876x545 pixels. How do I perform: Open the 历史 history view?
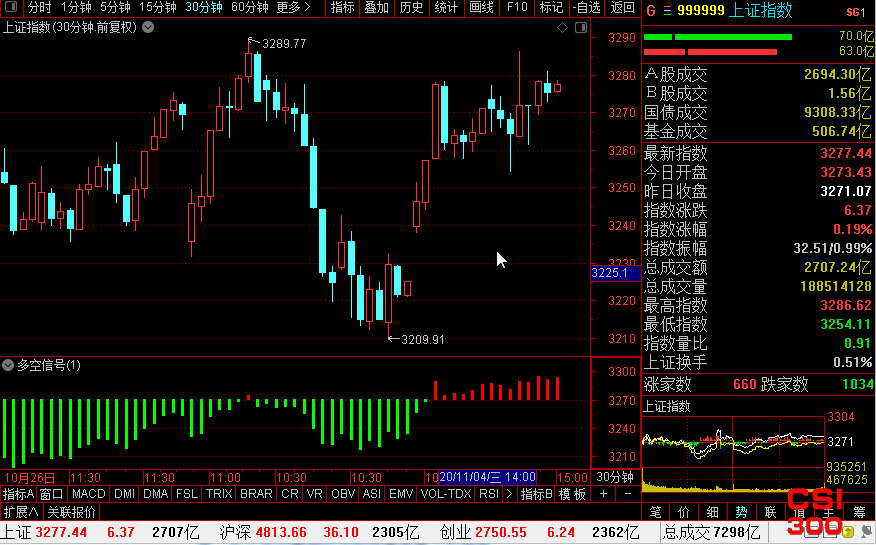pyautogui.click(x=412, y=7)
